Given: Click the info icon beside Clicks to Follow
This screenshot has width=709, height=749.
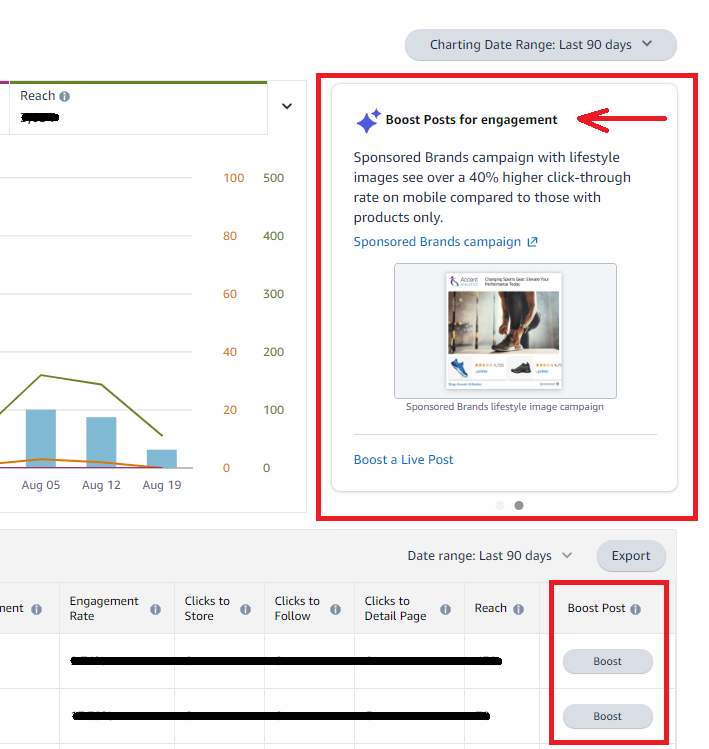Looking at the screenshot, I should click(335, 609).
